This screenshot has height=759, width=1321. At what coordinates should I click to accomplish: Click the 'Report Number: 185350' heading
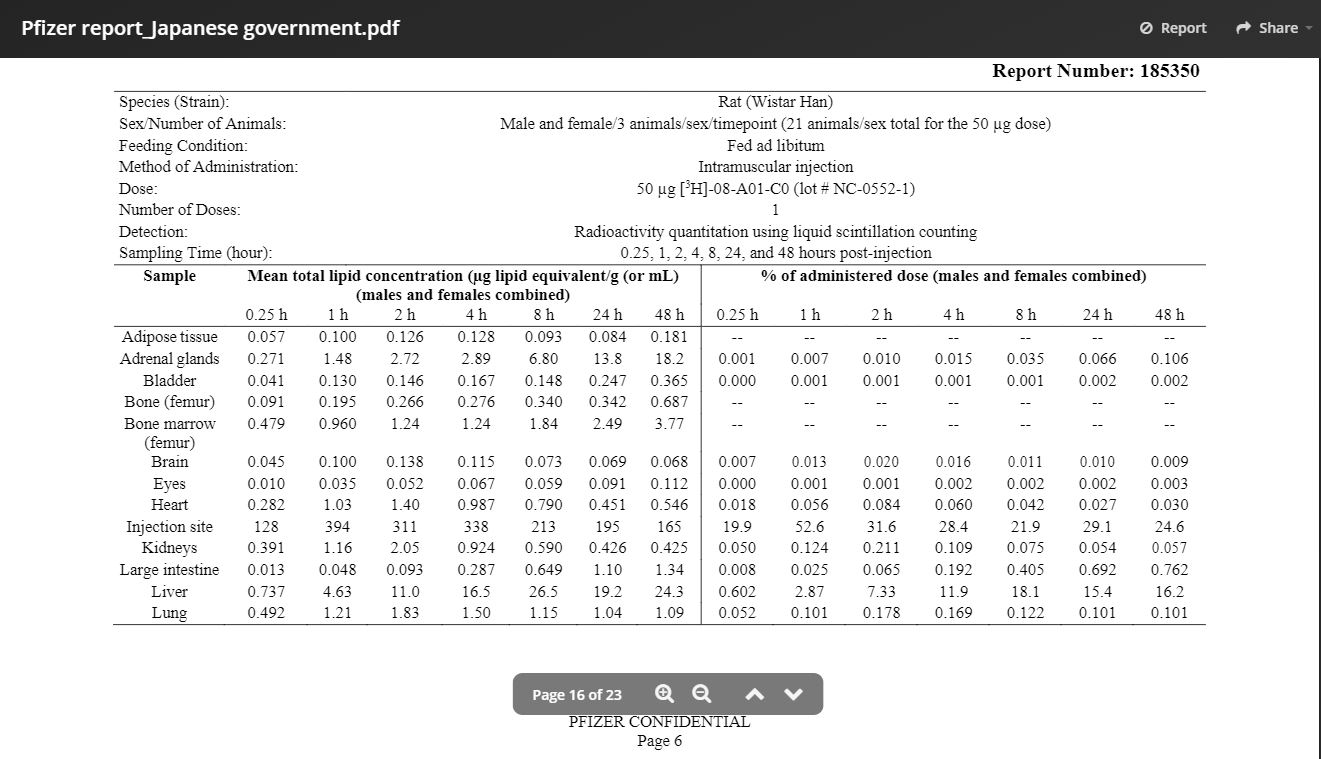pos(1095,71)
